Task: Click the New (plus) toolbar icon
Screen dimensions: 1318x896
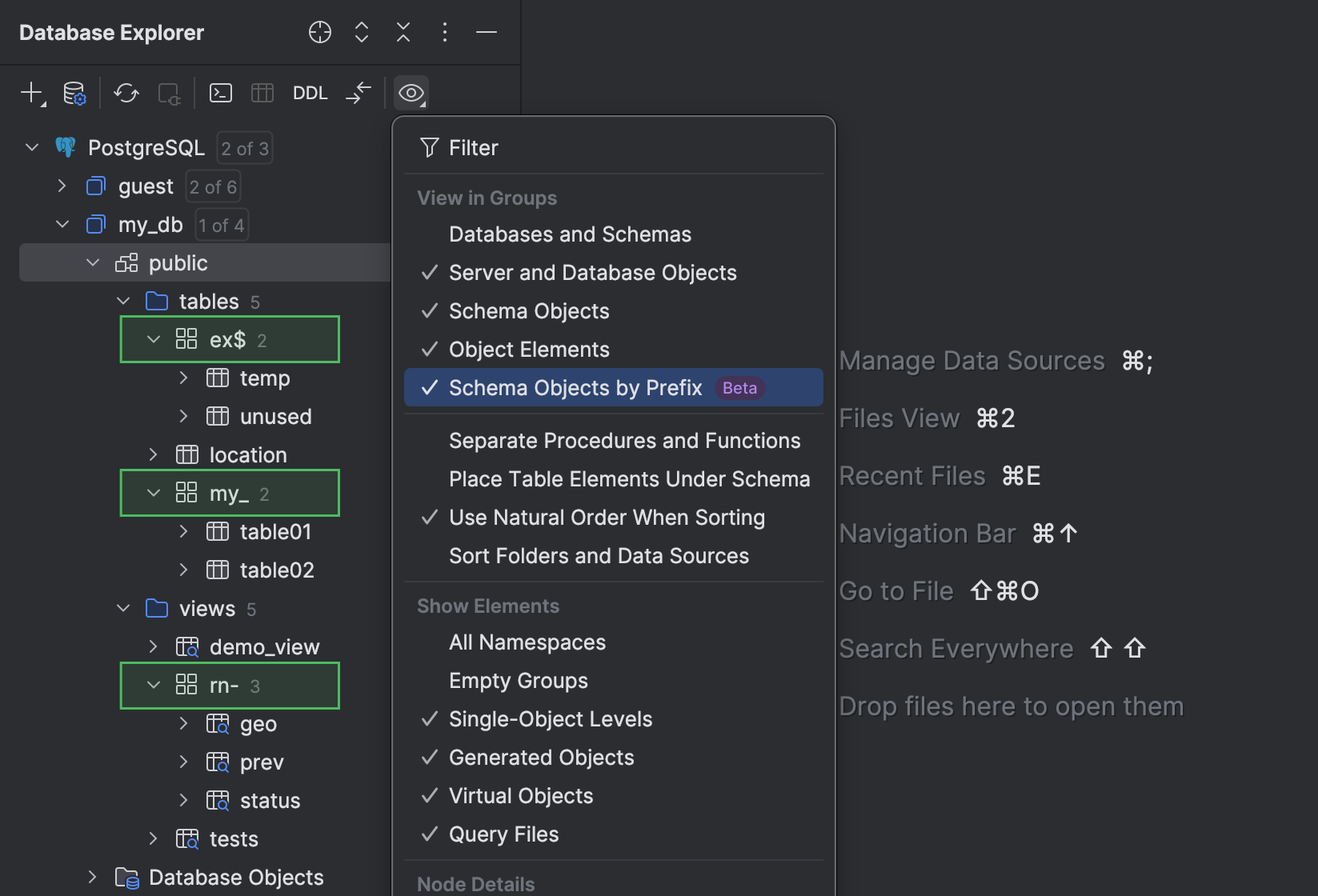Action: coord(32,93)
